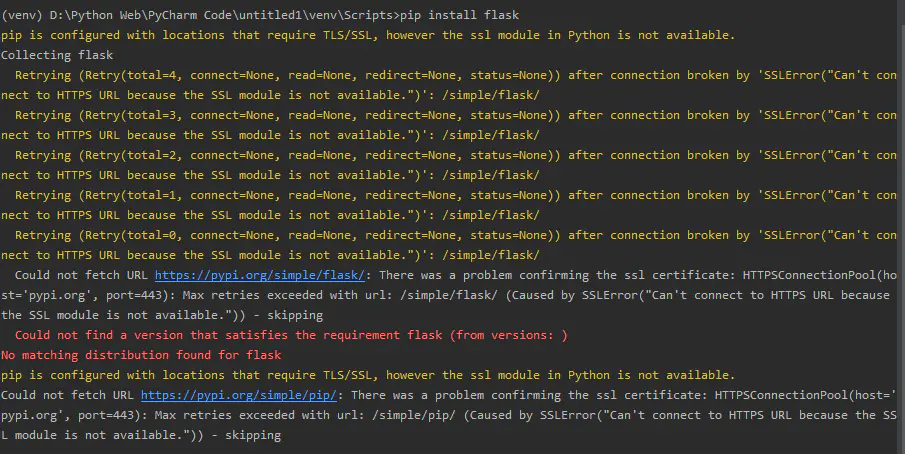Click the first yellow 'pip is configured' warning
This screenshot has width=905, height=454.
[368, 35]
